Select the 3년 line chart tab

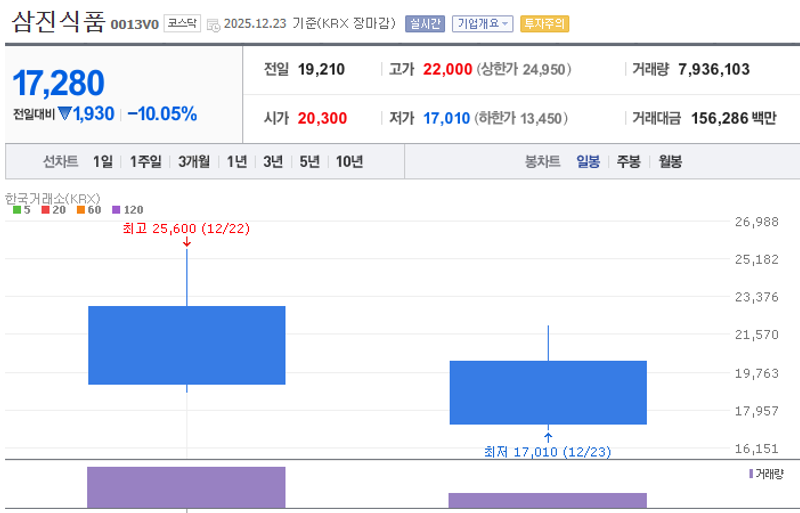(273, 162)
